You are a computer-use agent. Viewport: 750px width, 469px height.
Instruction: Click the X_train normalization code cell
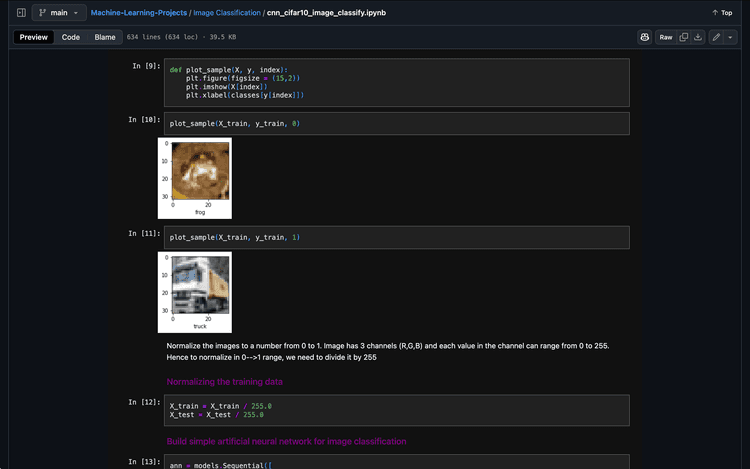pos(397,410)
